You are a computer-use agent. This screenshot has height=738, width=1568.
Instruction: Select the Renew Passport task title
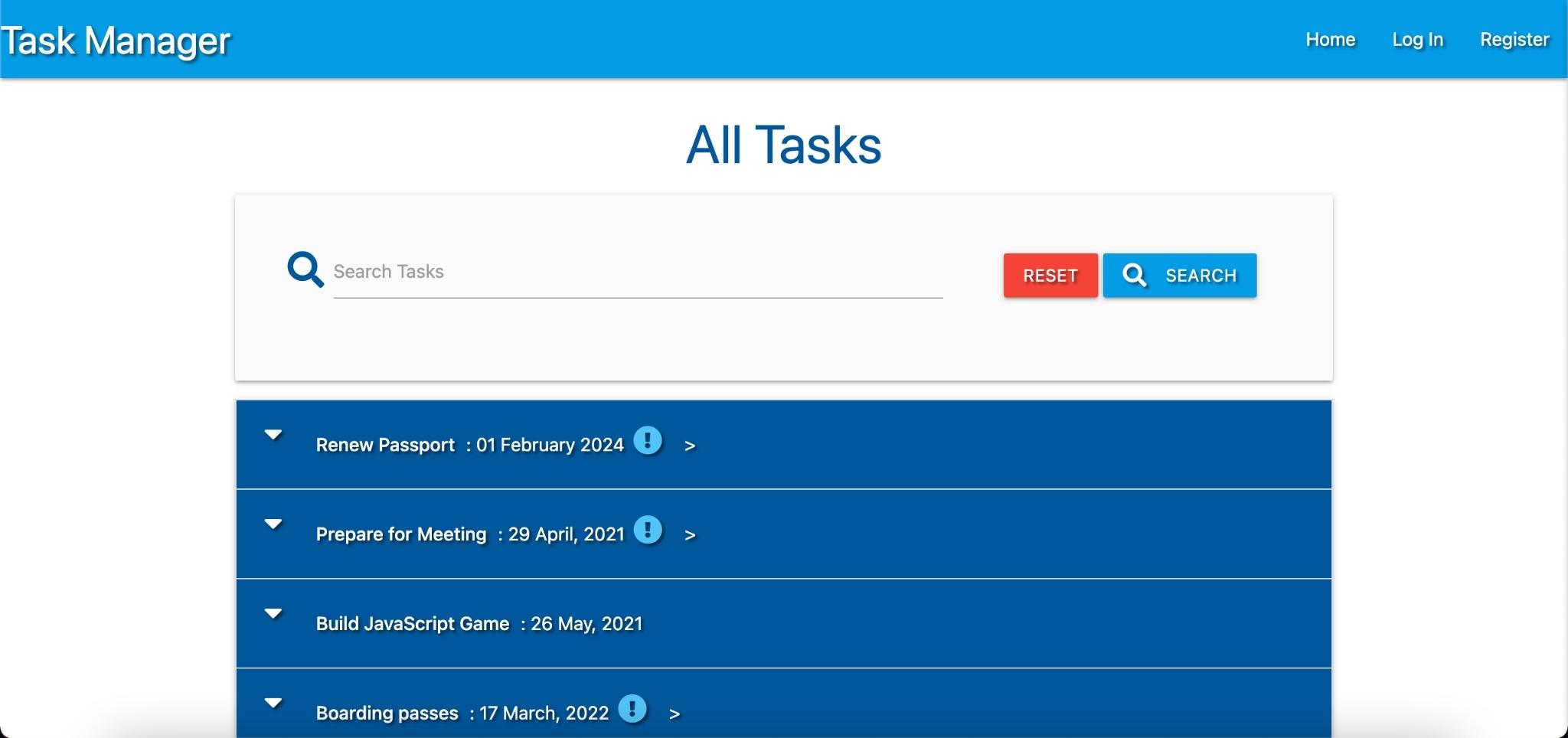(x=385, y=446)
